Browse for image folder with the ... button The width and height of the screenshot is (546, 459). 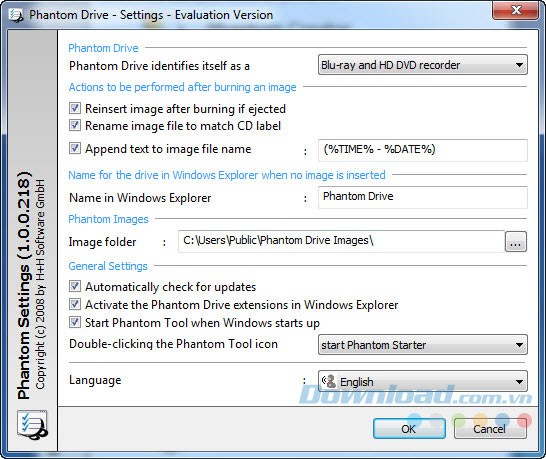(x=515, y=241)
